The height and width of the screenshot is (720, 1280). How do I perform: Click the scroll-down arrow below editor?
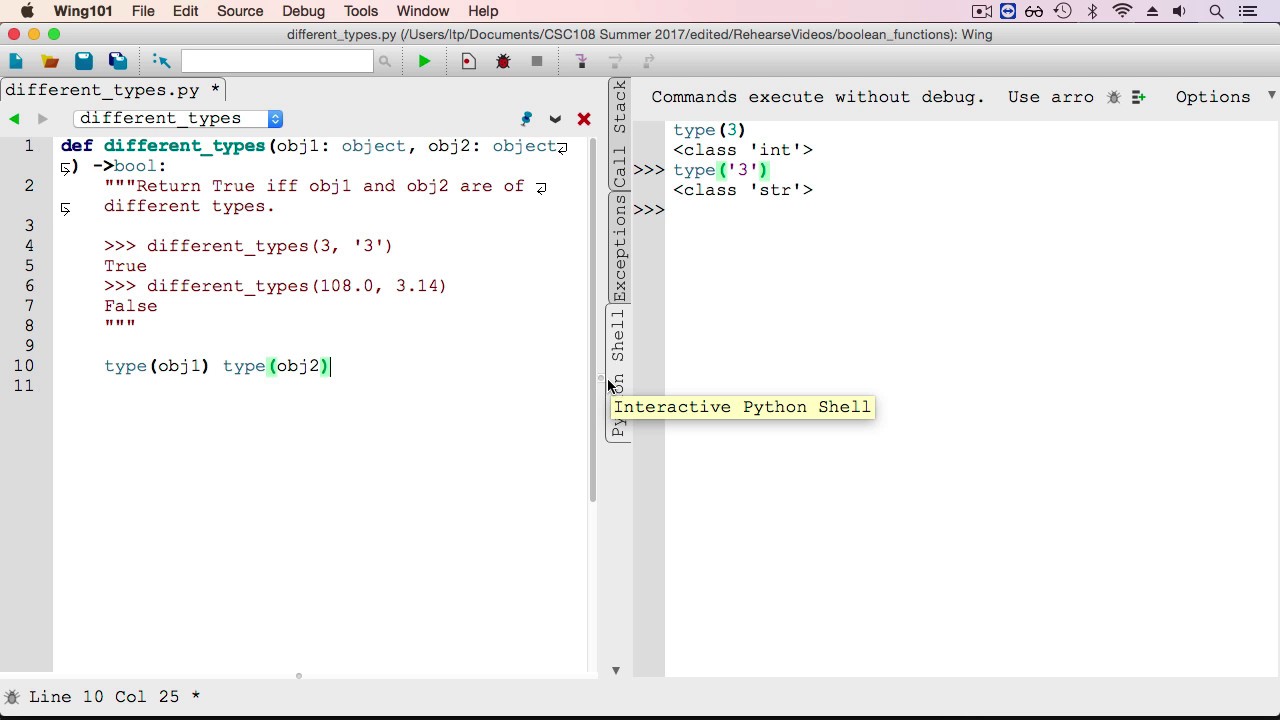pyautogui.click(x=616, y=670)
